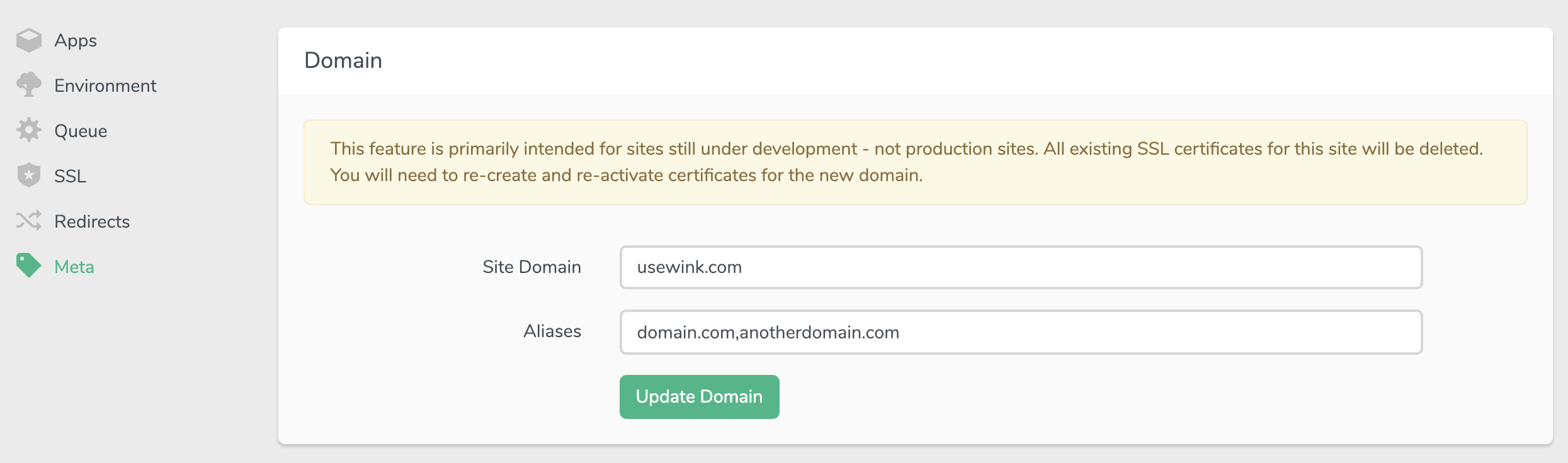Select the Meta sidebar item
This screenshot has width=1568, height=463.
point(74,267)
